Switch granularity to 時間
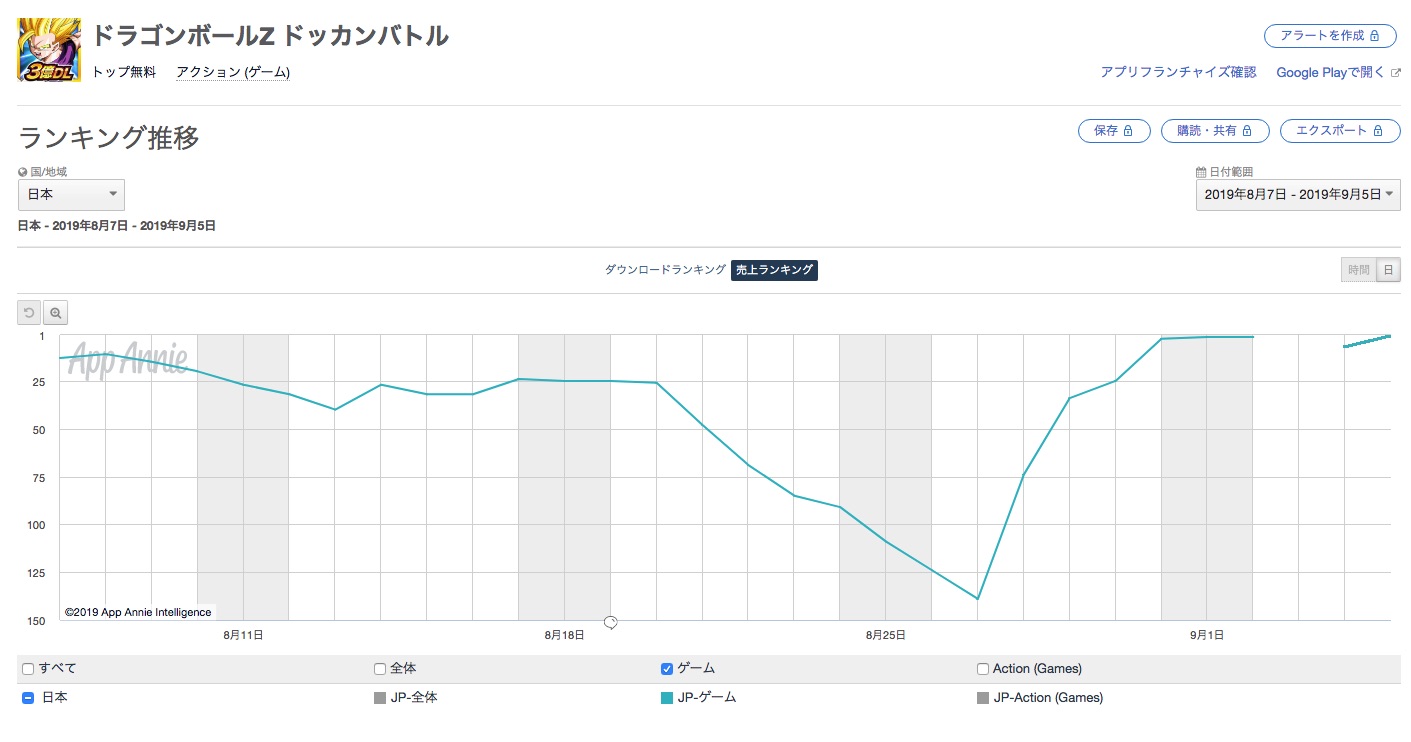 pyautogui.click(x=1358, y=270)
